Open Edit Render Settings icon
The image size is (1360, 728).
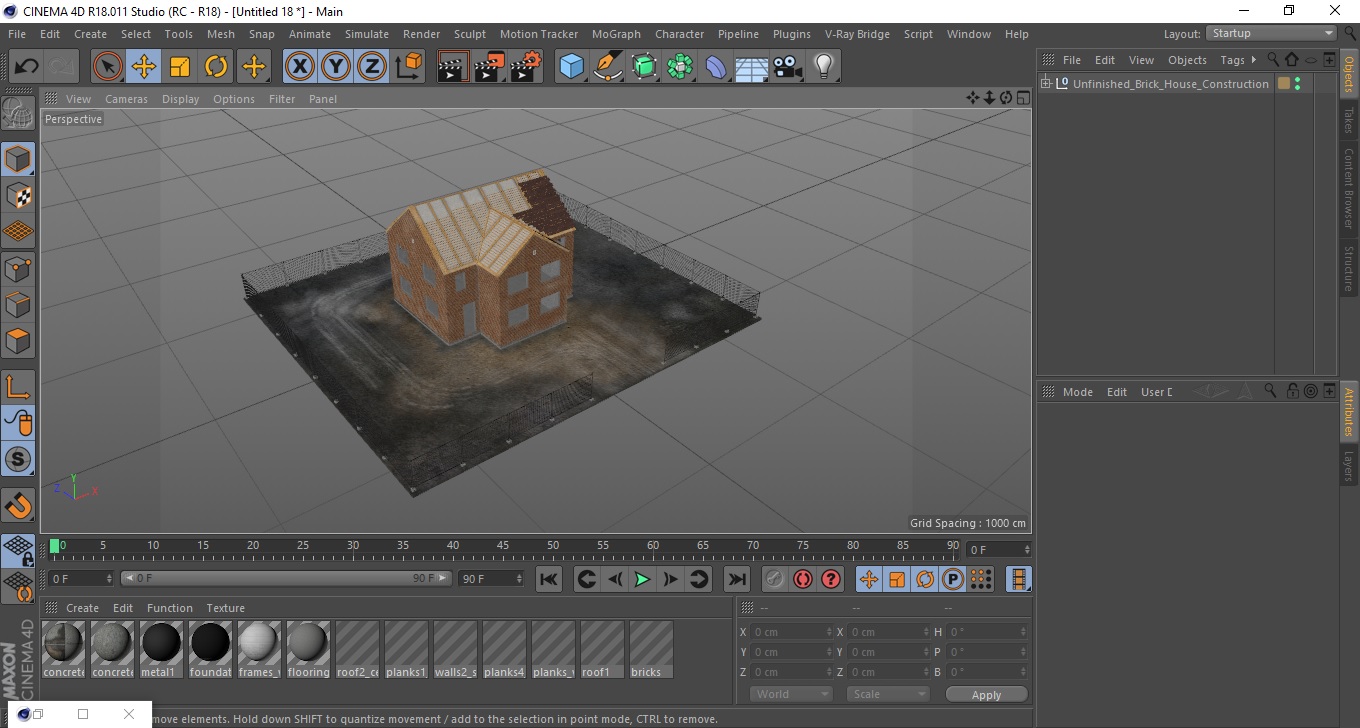(x=526, y=67)
